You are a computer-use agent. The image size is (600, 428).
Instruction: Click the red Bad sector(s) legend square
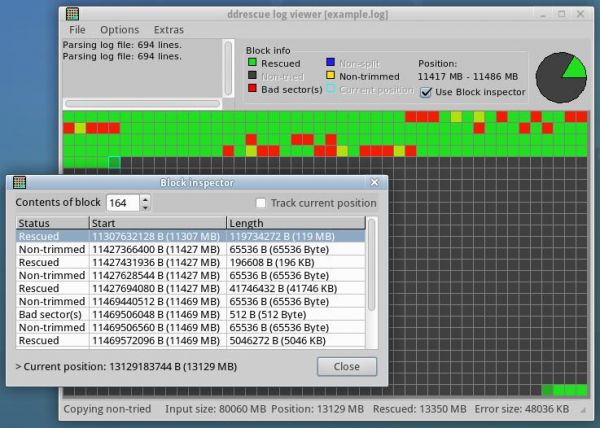[x=253, y=90]
